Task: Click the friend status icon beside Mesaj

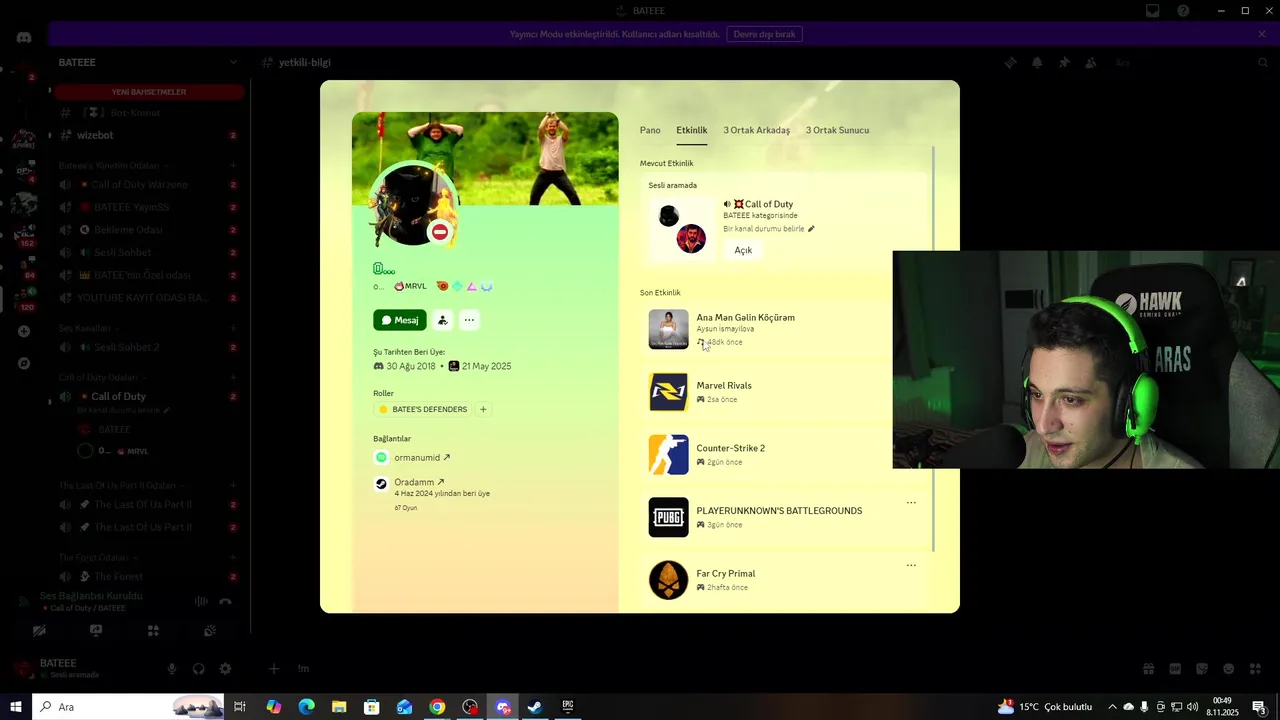Action: pos(443,320)
